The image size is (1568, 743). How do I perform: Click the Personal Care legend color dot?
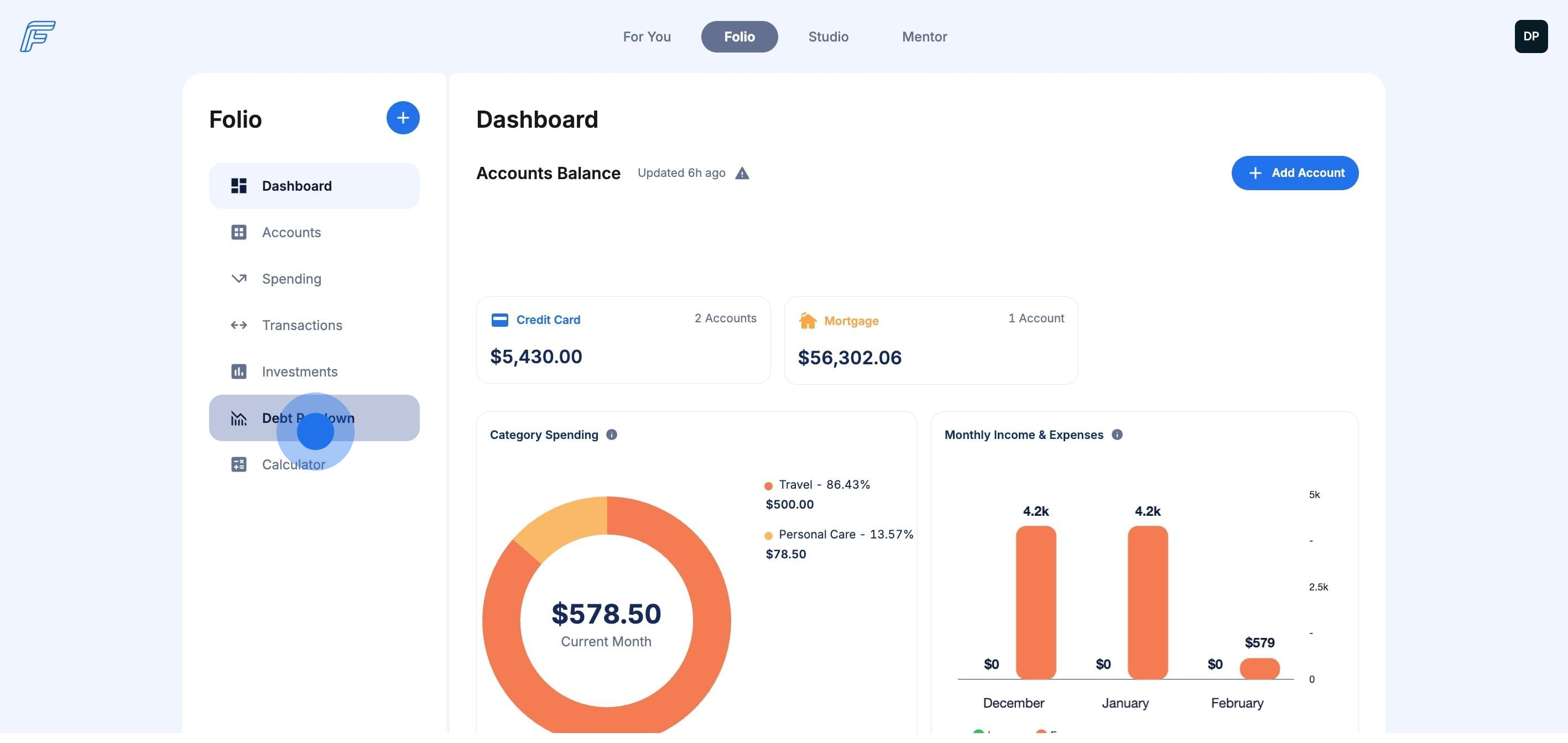(768, 536)
